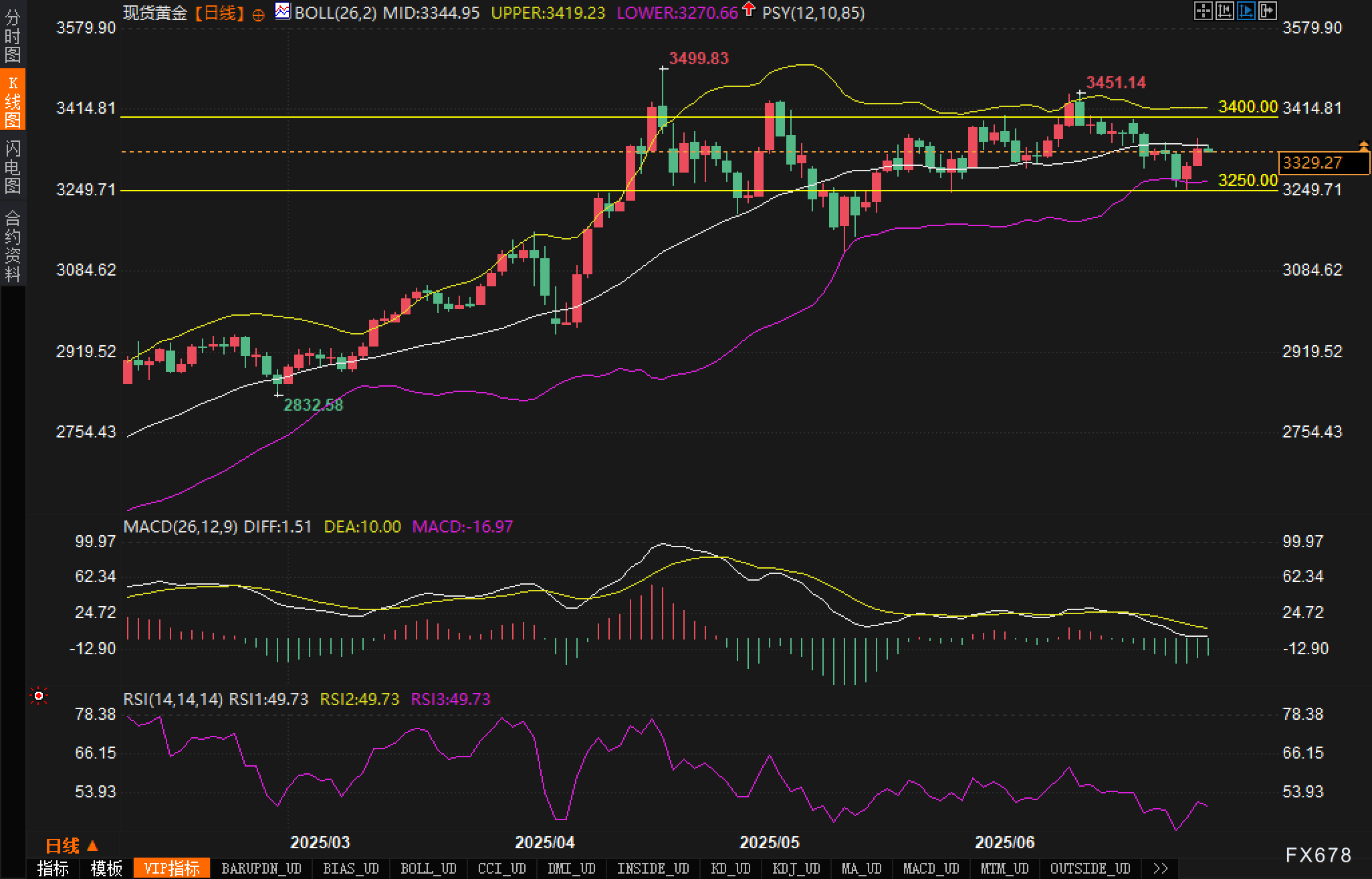Switch to 分时图 view in sidebar

pyautogui.click(x=13, y=35)
